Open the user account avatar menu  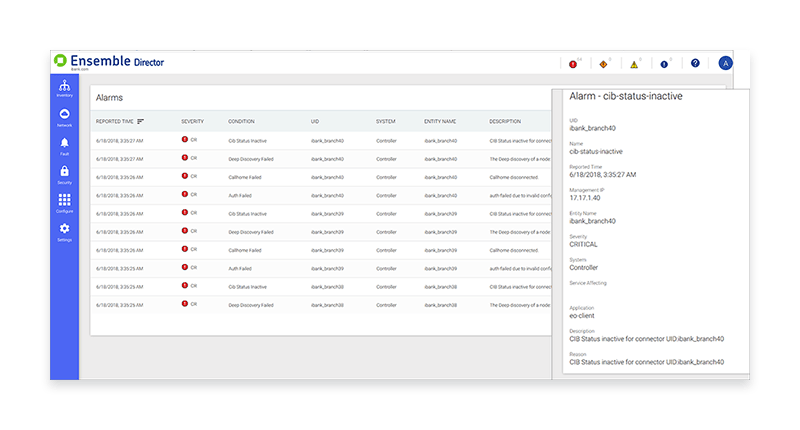(726, 63)
